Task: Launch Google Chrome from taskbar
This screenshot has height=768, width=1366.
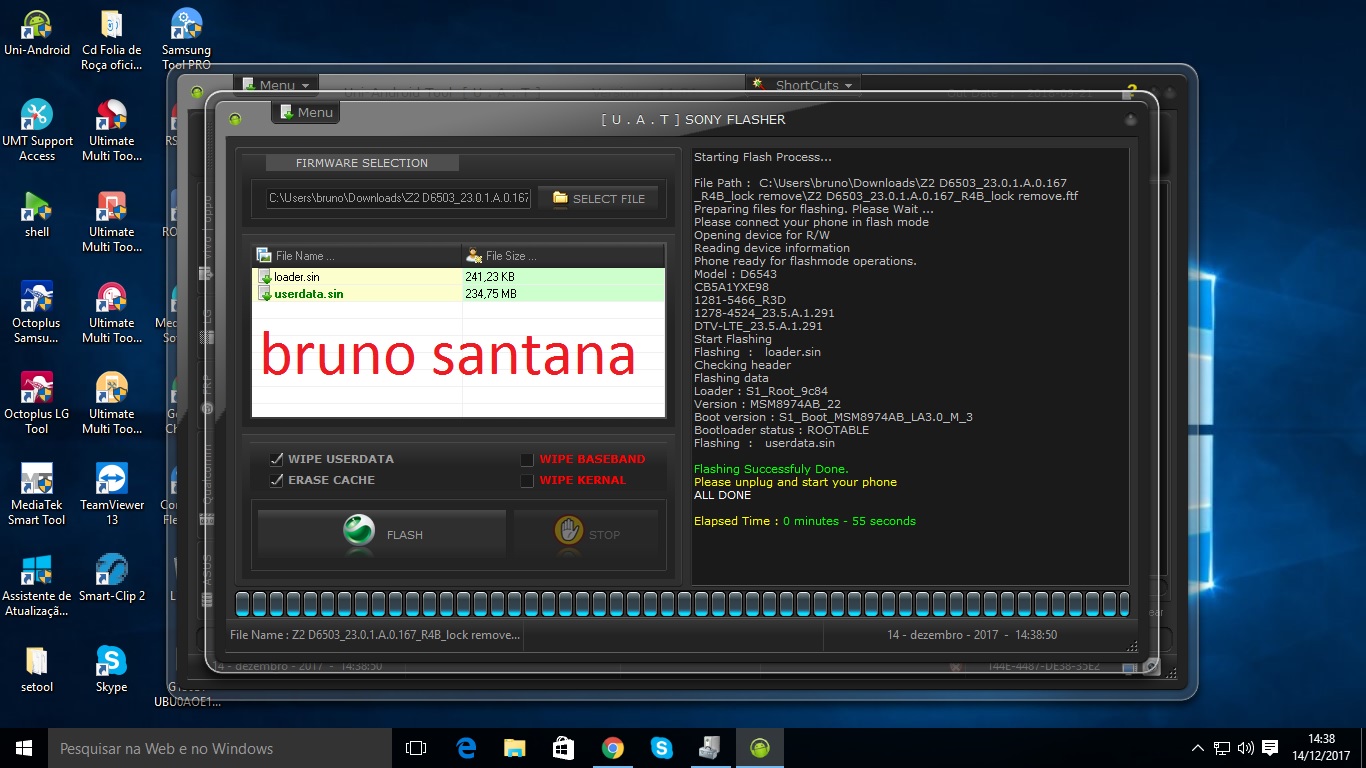Action: click(x=612, y=748)
